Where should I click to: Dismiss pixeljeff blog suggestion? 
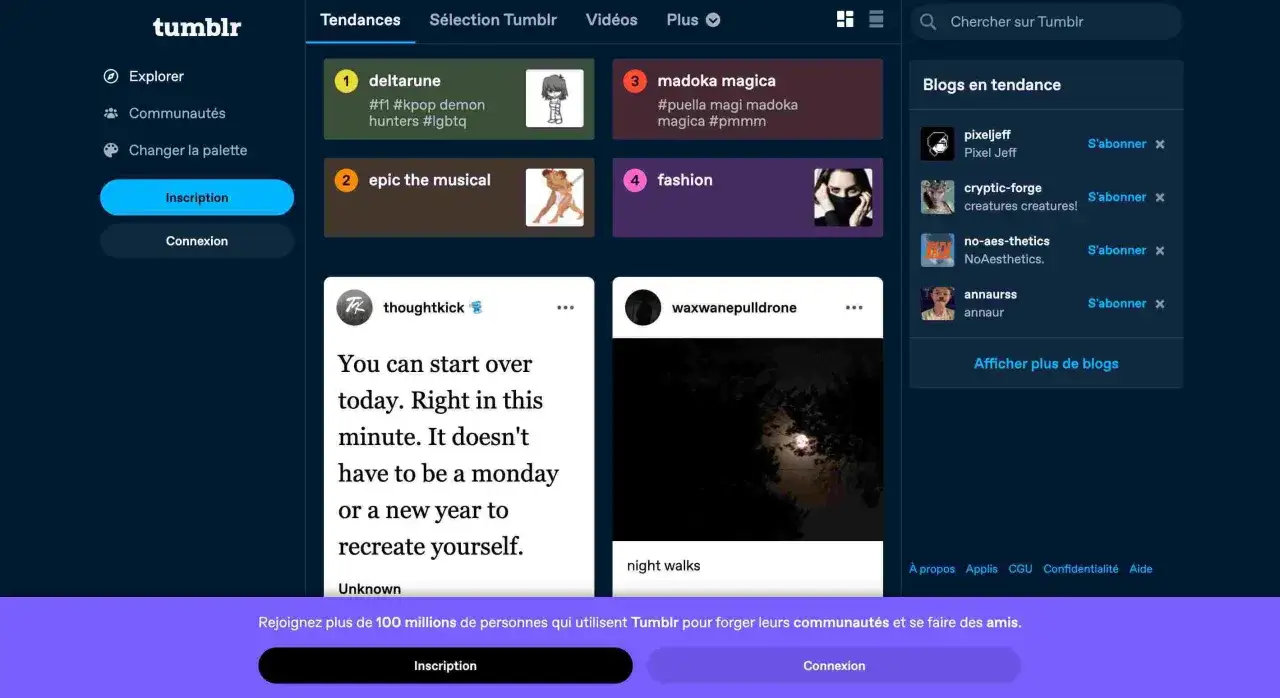[1160, 144]
